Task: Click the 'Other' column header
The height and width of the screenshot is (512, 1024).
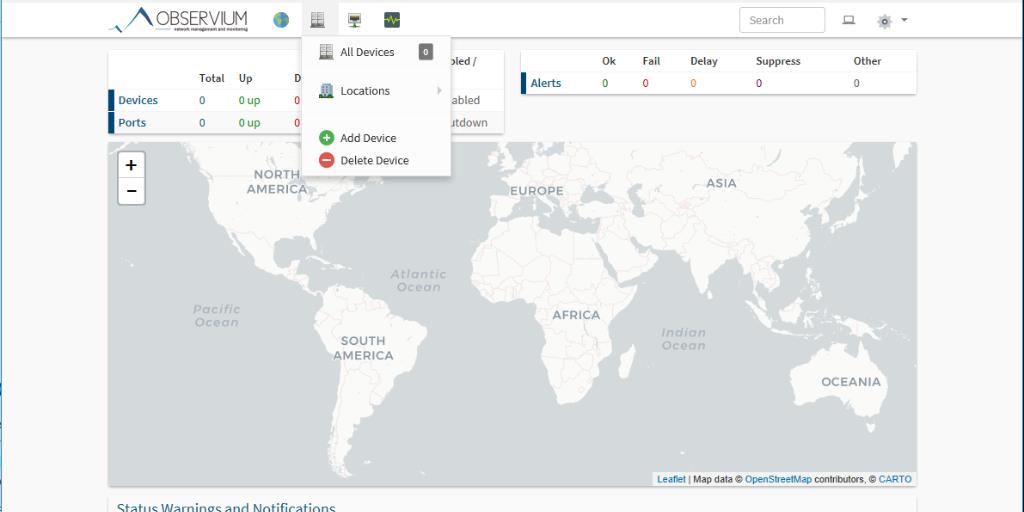Action: [x=867, y=61]
